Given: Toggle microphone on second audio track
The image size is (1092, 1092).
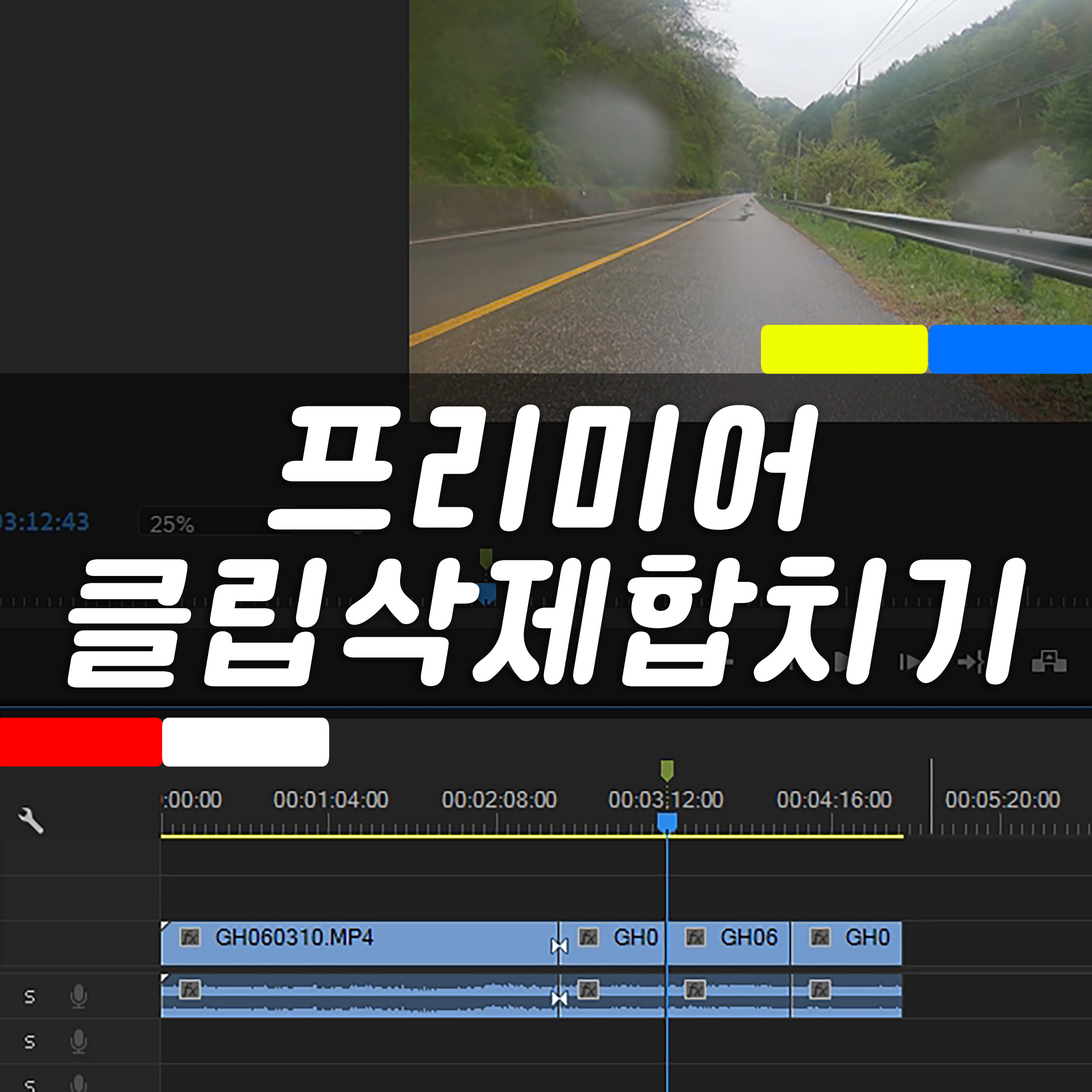Looking at the screenshot, I should coord(79,1042).
